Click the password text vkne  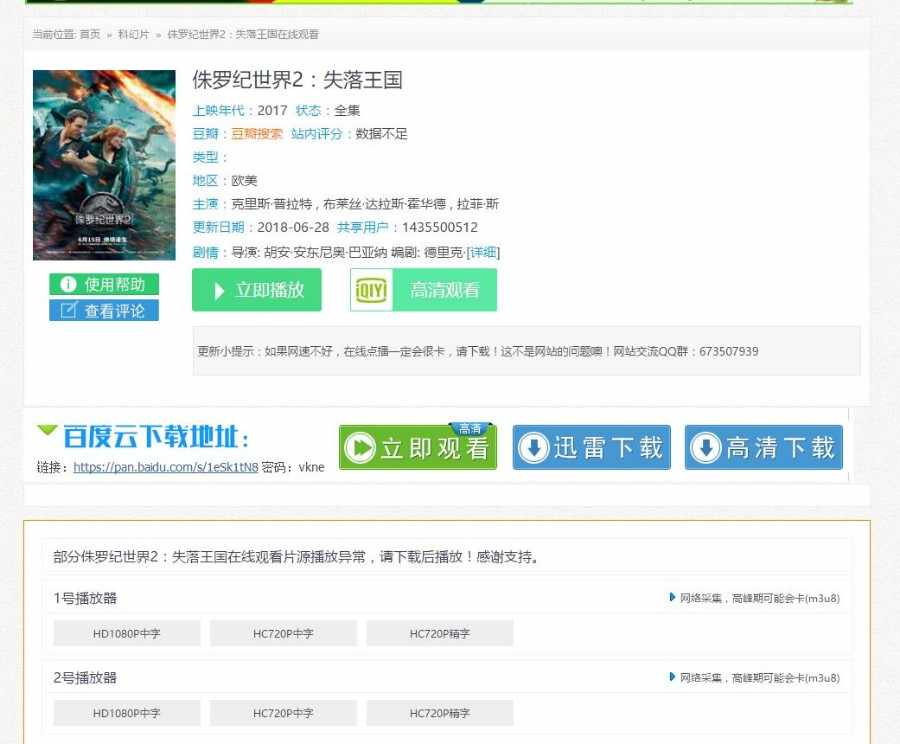pos(312,467)
